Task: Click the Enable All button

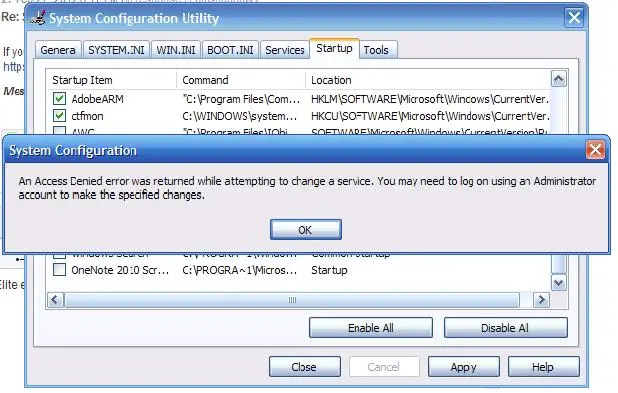Action: (x=370, y=328)
